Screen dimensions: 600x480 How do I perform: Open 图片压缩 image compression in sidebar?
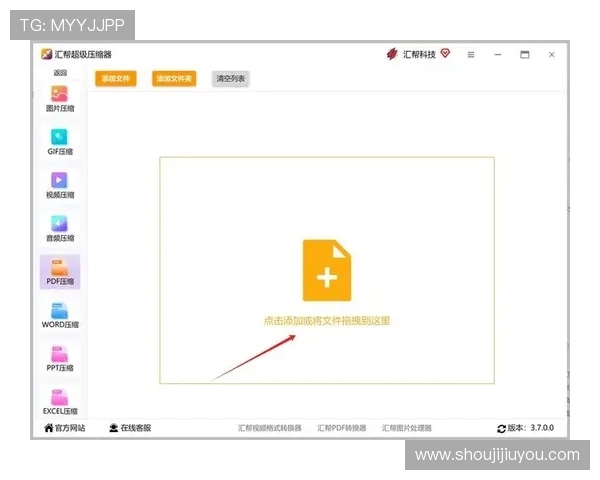(60, 99)
